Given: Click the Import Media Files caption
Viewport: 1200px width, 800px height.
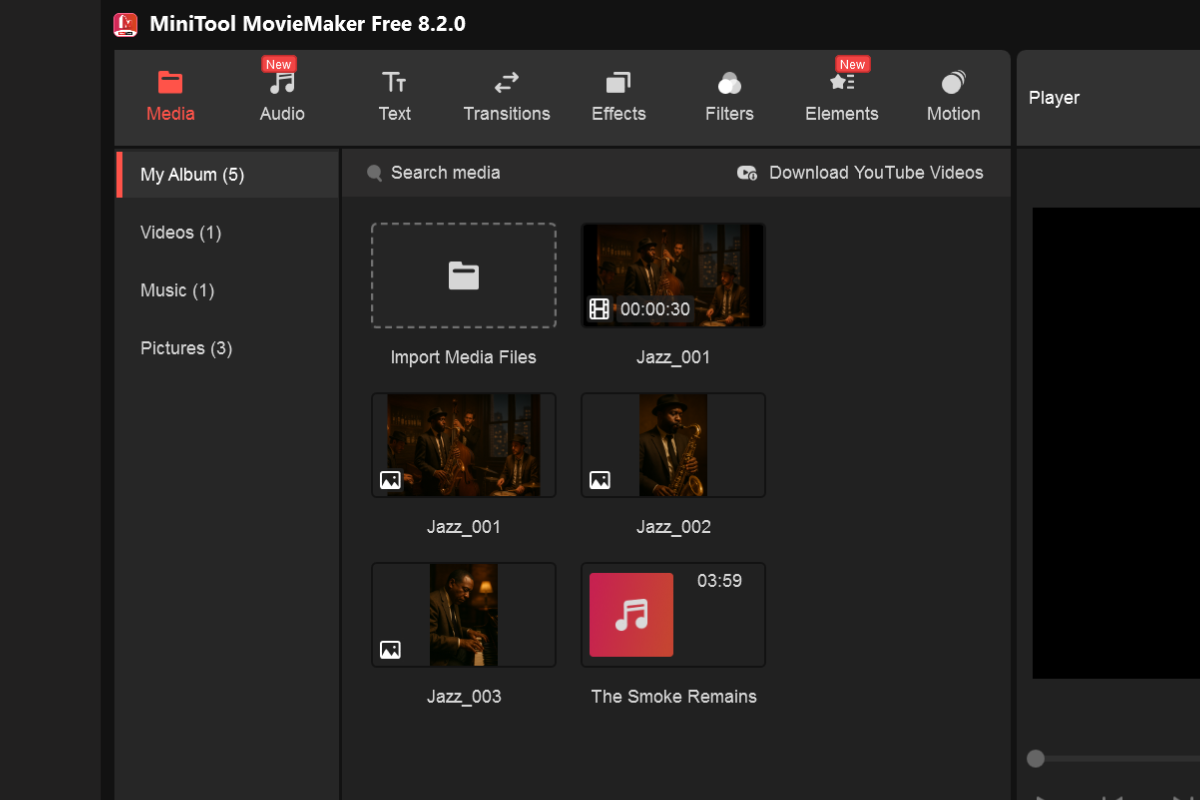Looking at the screenshot, I should 464,357.
